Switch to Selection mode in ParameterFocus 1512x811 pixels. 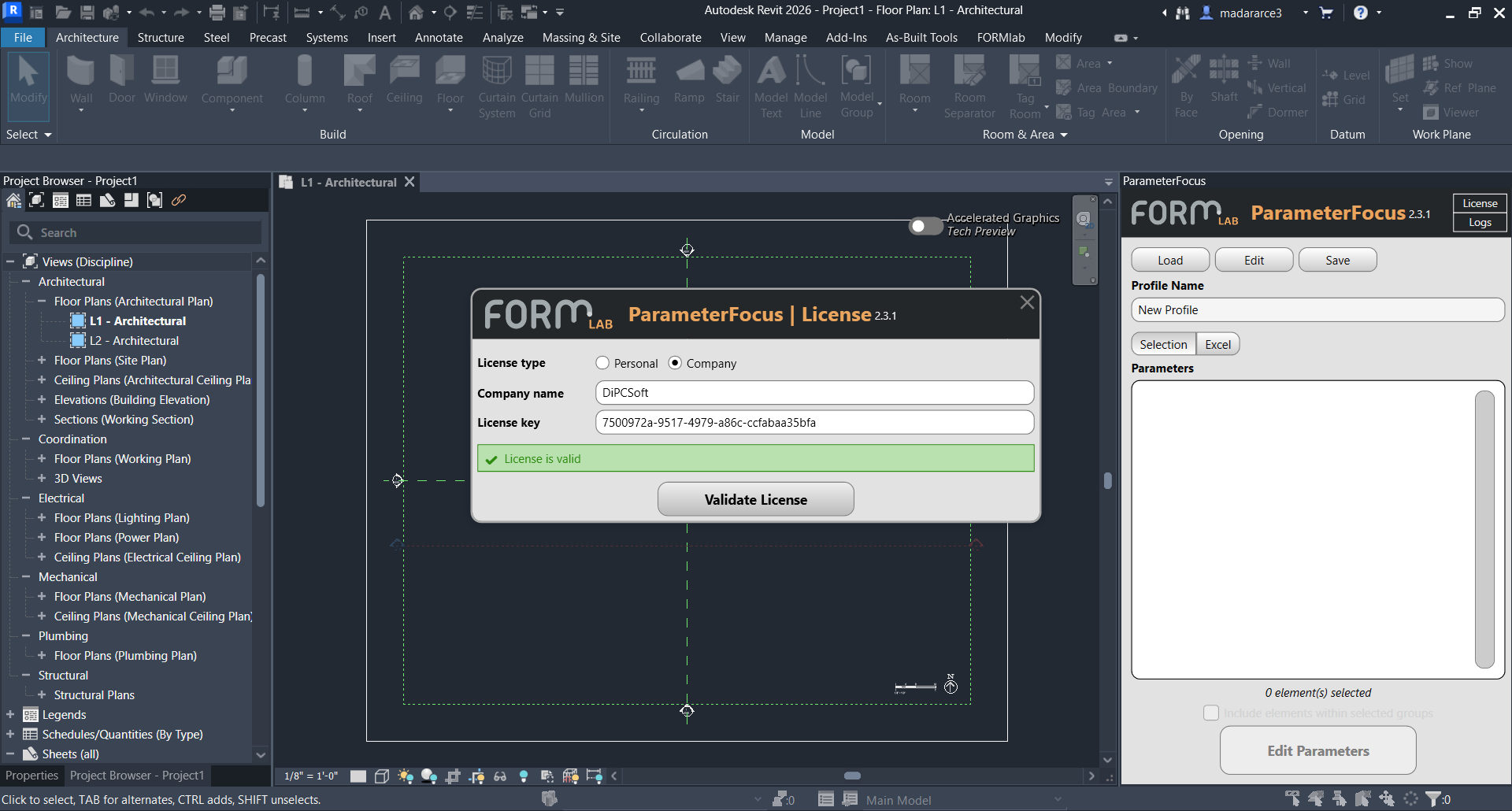point(1163,344)
